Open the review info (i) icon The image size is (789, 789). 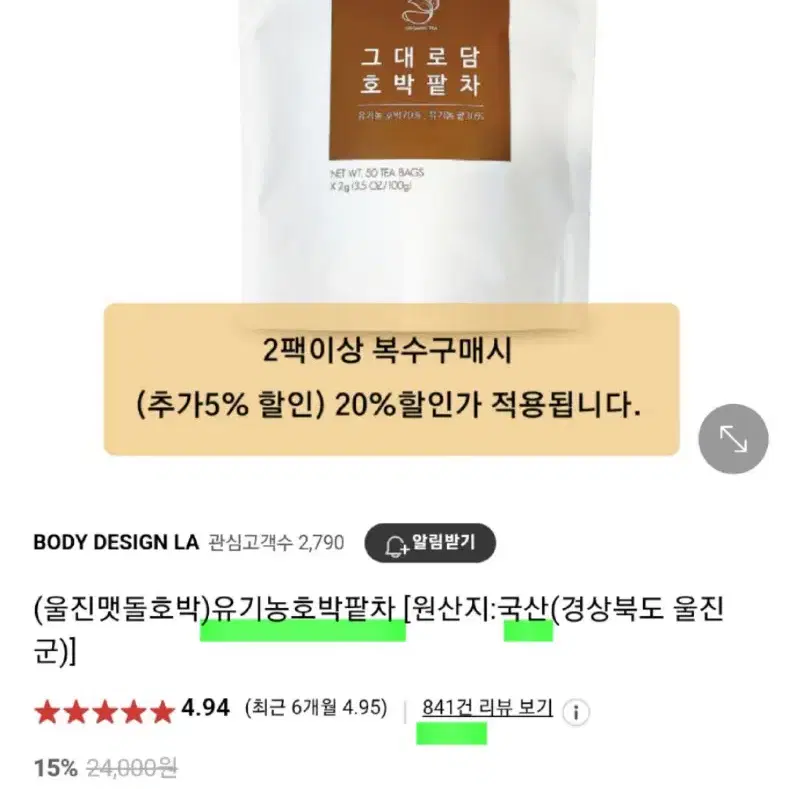point(576,712)
